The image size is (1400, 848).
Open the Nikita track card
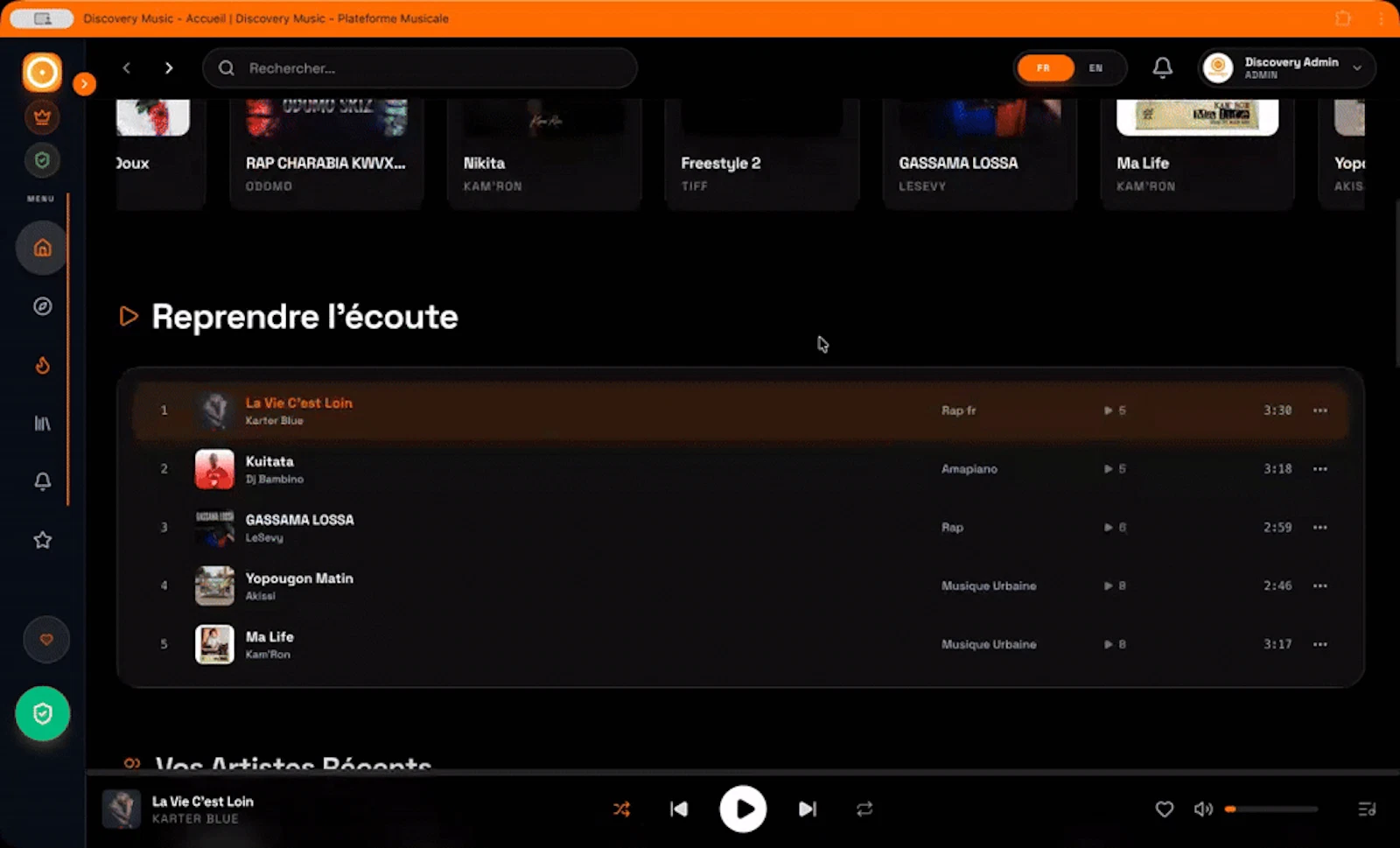(544, 153)
